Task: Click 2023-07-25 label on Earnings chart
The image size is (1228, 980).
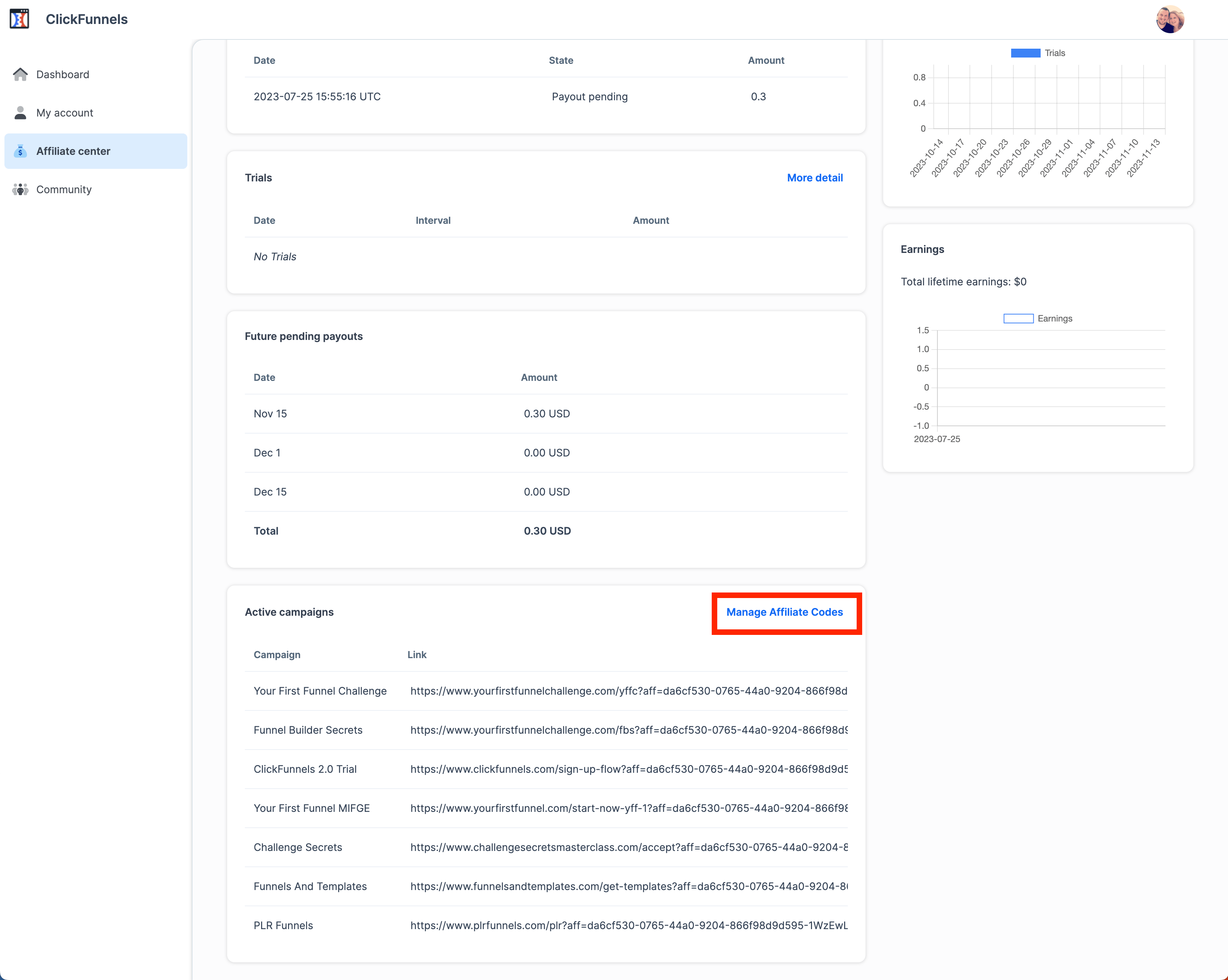Action: [x=937, y=438]
